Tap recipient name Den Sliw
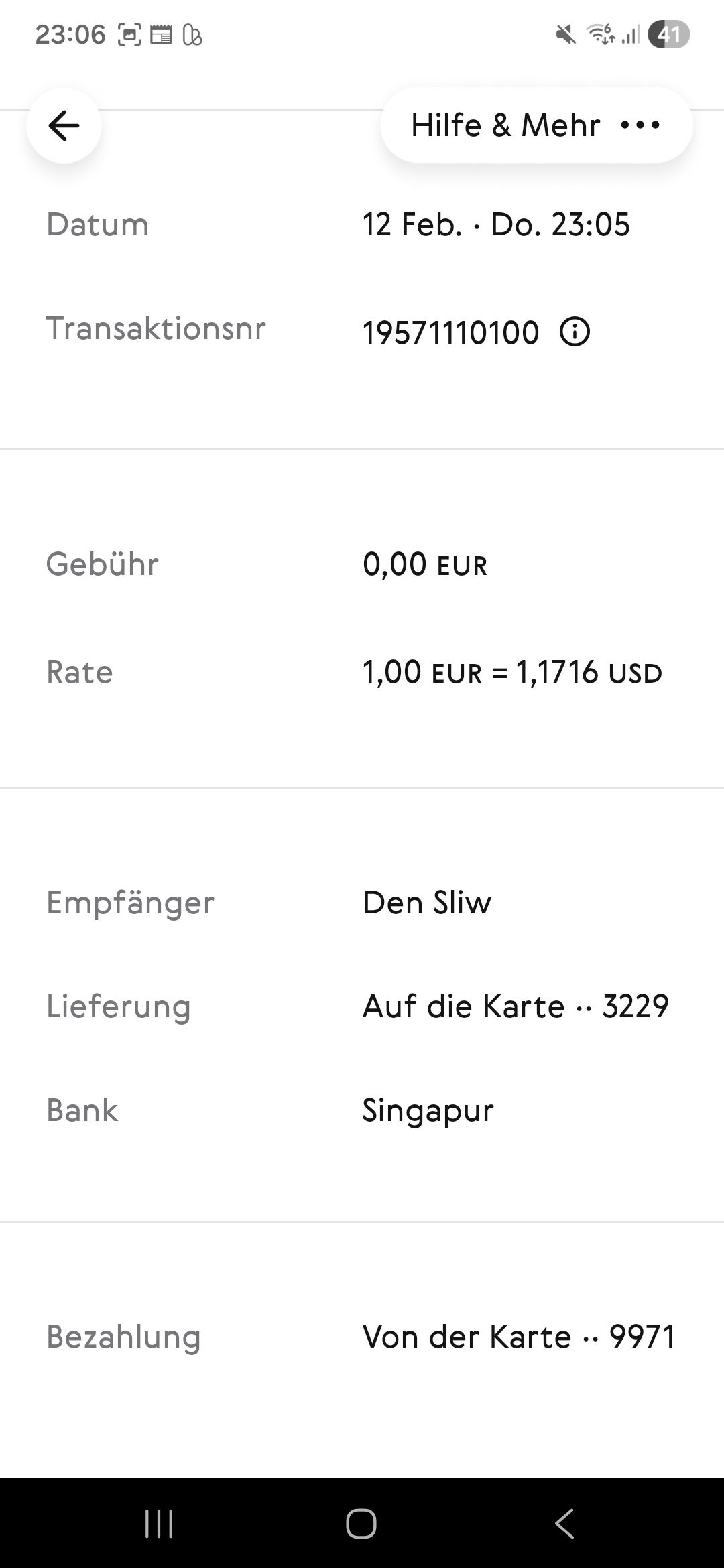 click(x=427, y=903)
